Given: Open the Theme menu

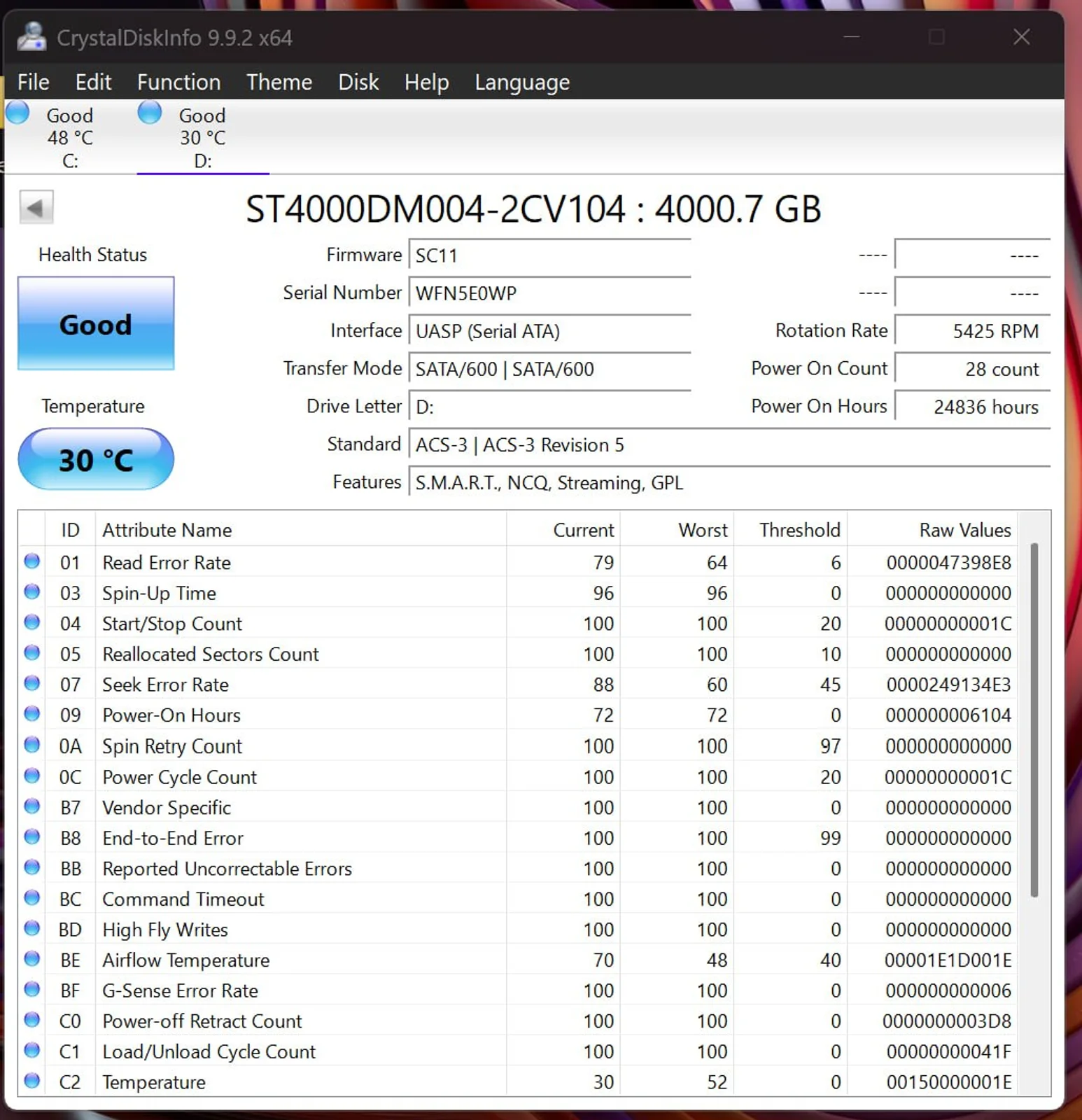Looking at the screenshot, I should point(279,82).
